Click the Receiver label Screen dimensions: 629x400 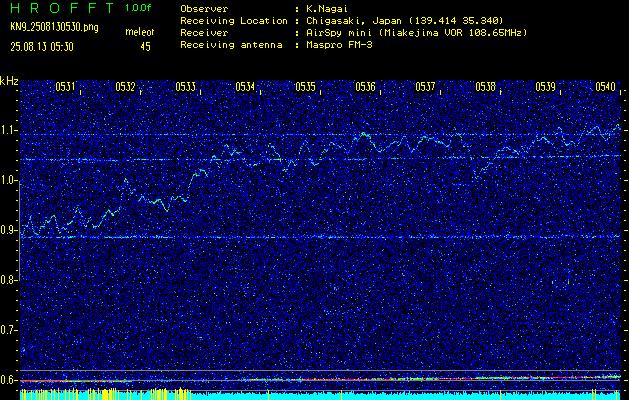(204, 33)
